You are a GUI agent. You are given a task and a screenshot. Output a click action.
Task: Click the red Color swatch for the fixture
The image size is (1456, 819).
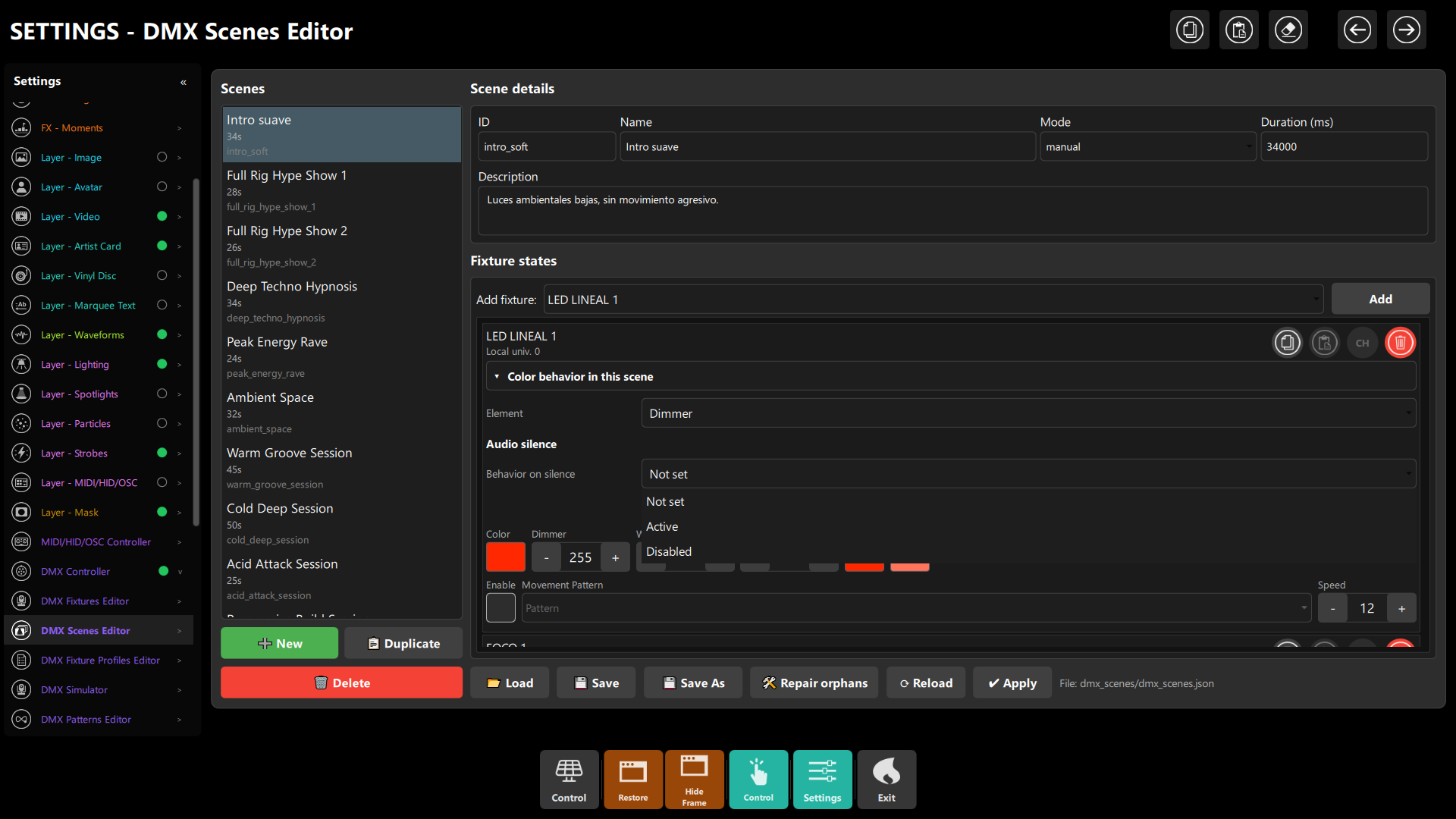click(x=505, y=557)
